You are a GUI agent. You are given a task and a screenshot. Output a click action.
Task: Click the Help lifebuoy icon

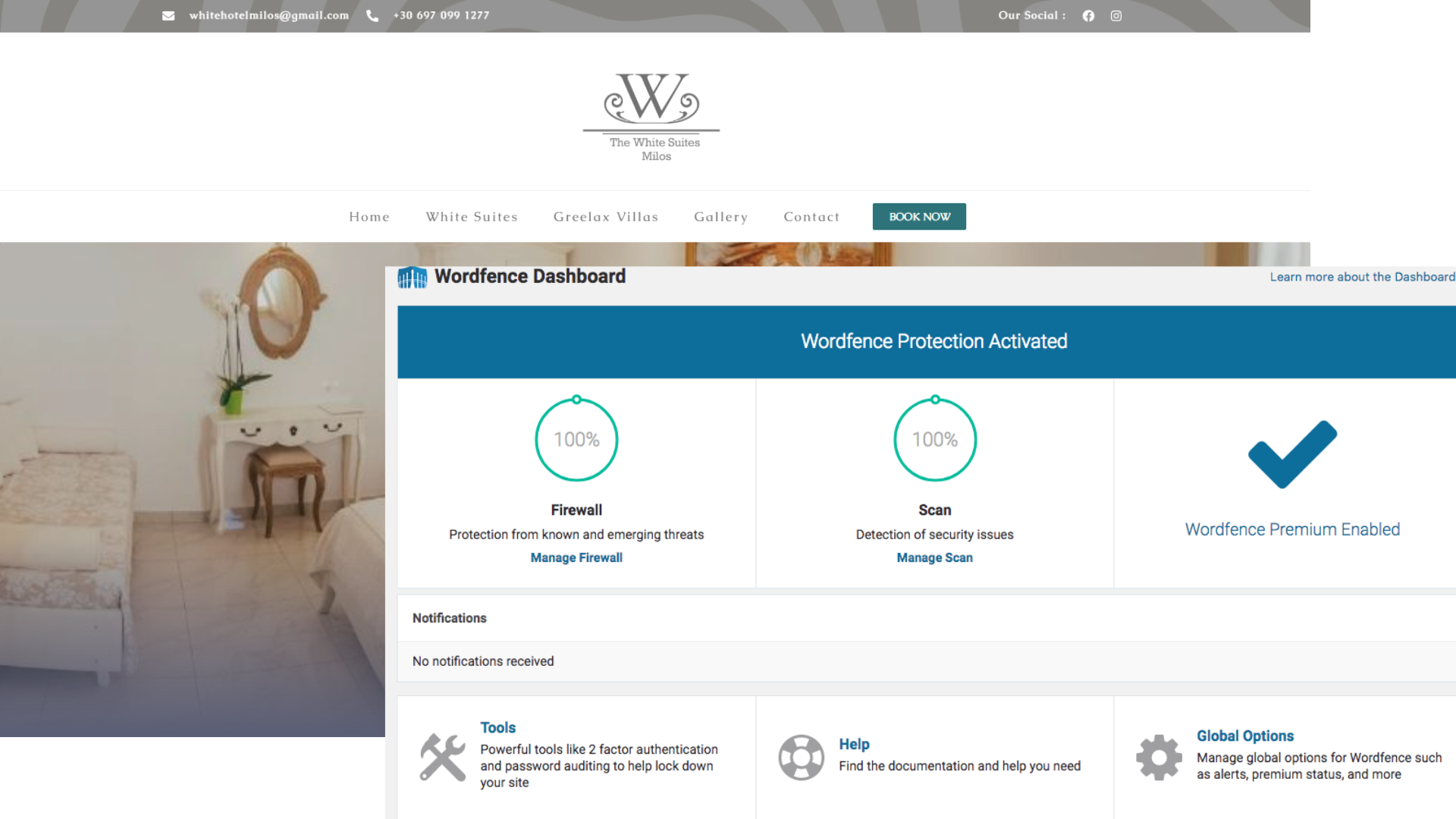[802, 757]
